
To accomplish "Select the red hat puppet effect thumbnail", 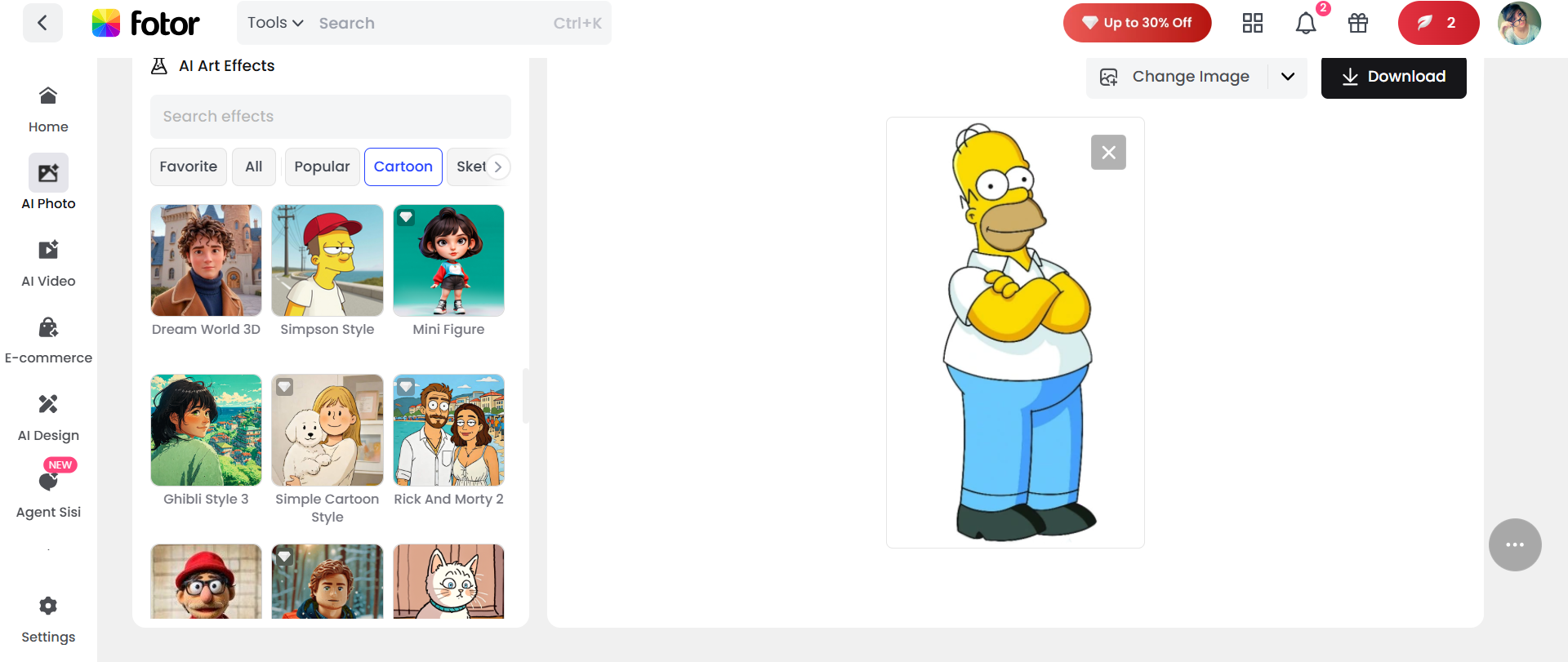I will [206, 581].
